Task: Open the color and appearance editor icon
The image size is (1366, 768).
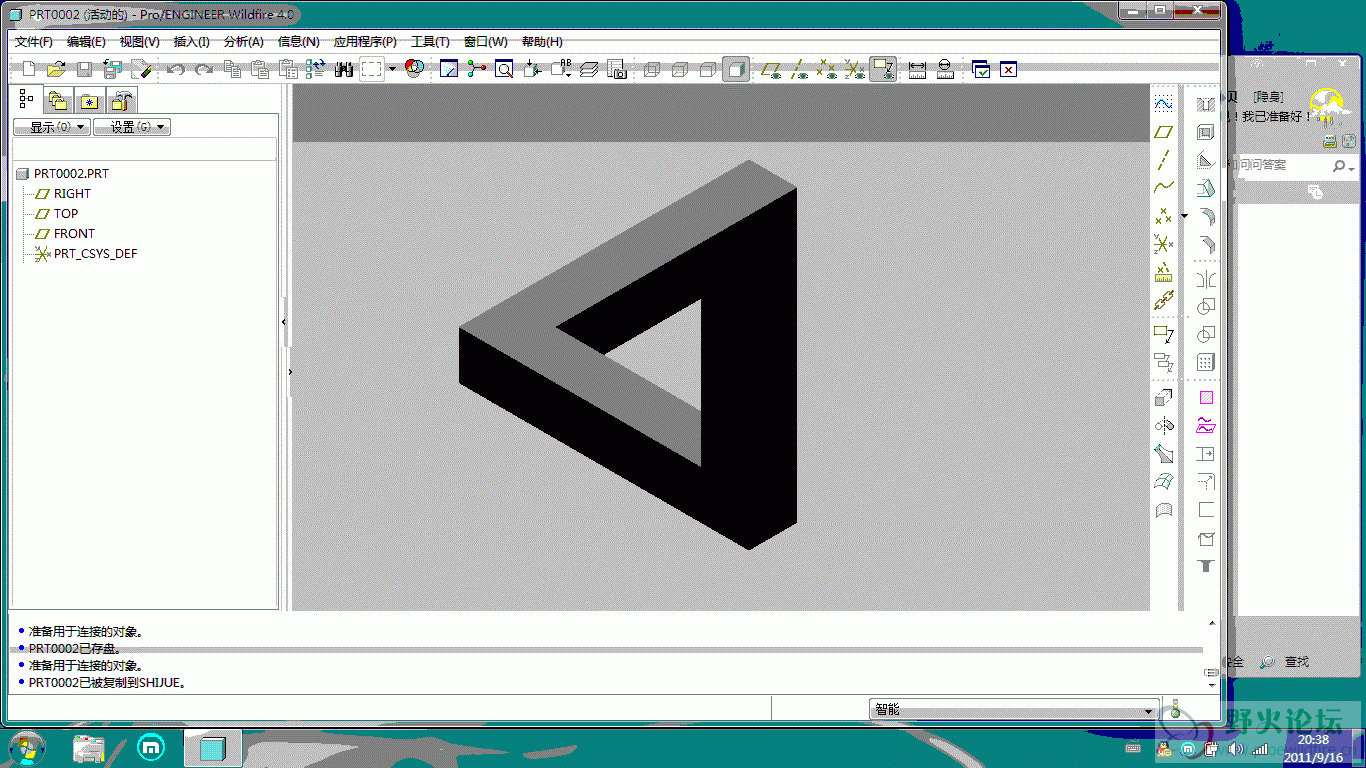Action: pos(415,69)
